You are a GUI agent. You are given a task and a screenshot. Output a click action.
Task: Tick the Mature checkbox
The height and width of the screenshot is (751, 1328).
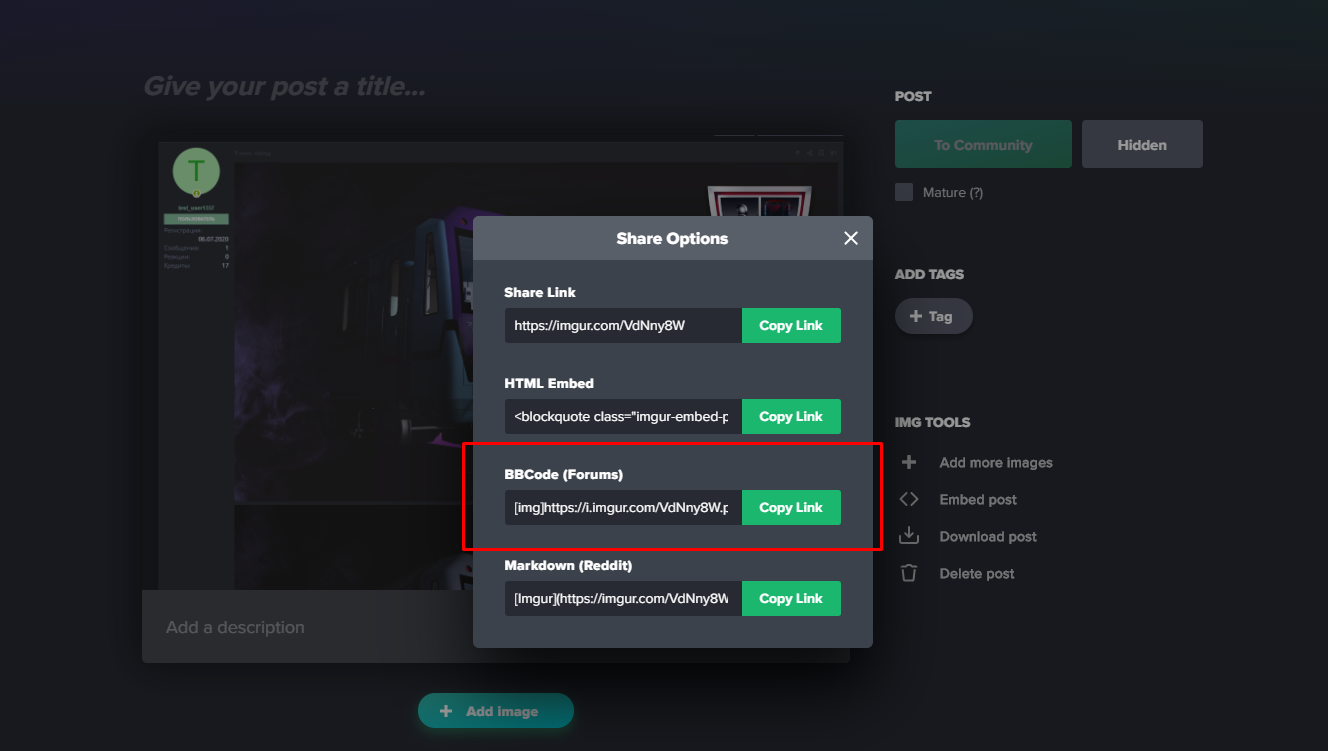click(904, 192)
